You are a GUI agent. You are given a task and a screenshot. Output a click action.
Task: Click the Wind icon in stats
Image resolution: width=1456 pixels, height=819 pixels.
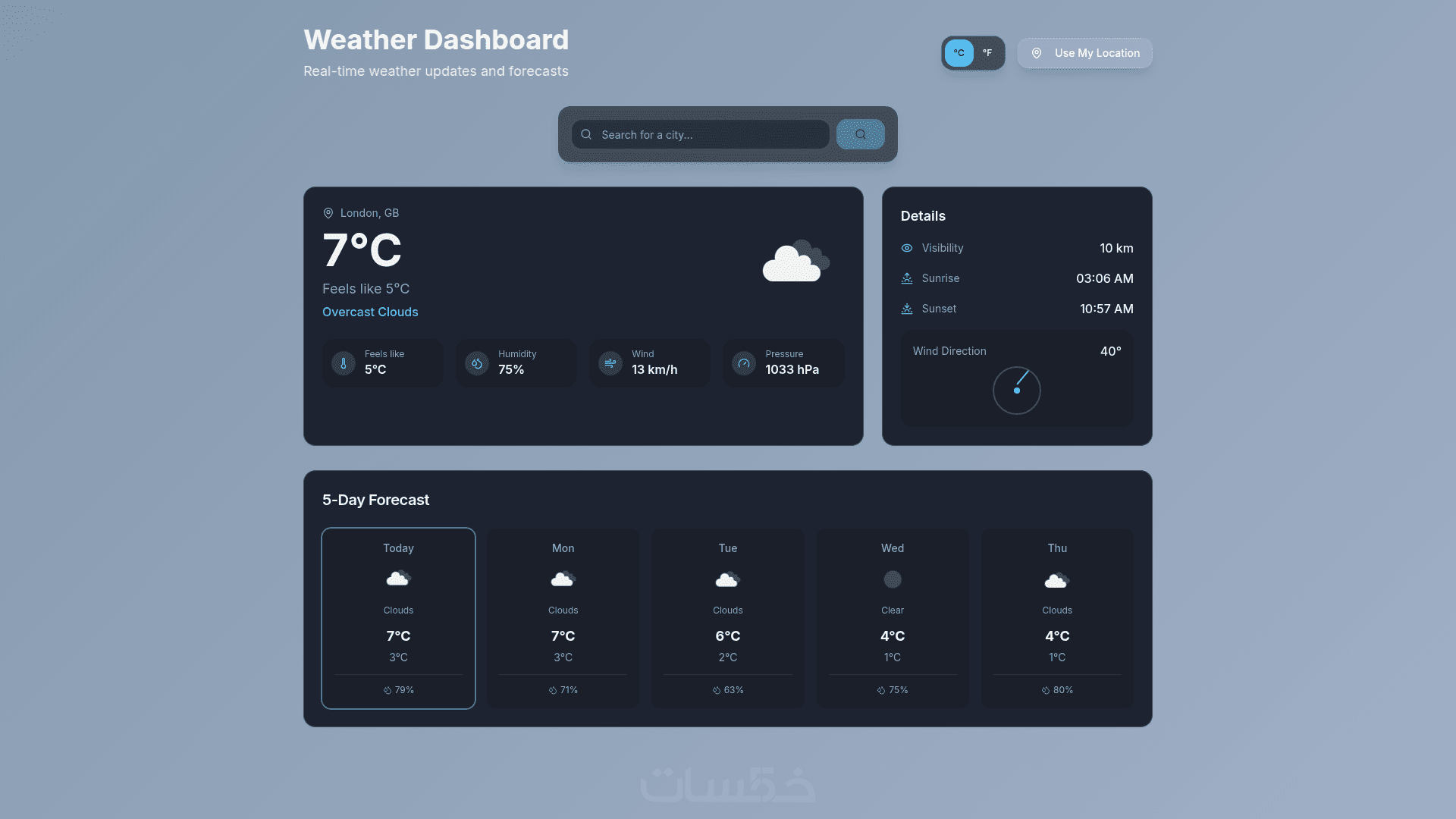(x=610, y=363)
